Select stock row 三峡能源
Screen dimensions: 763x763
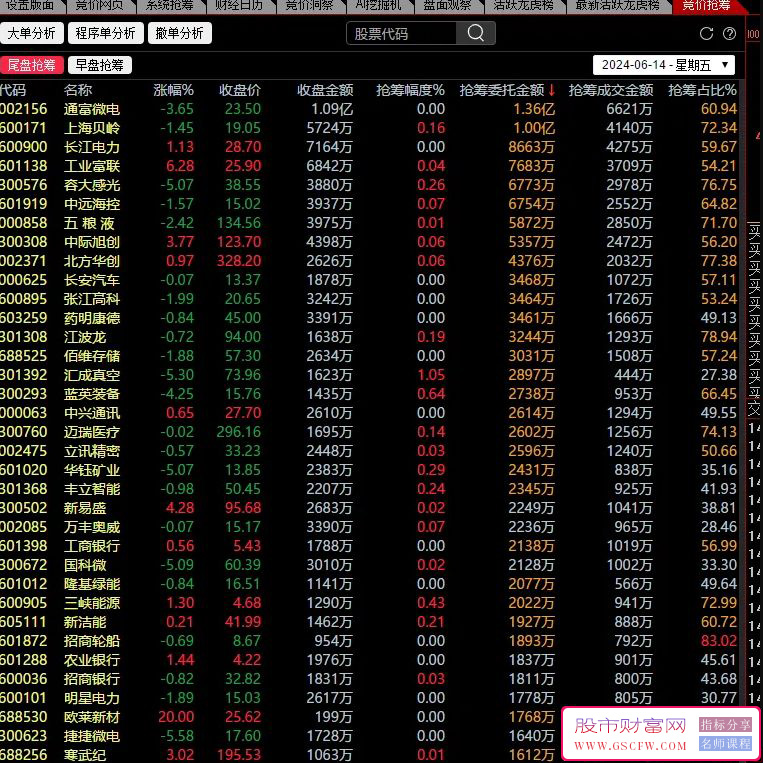click(x=368, y=602)
